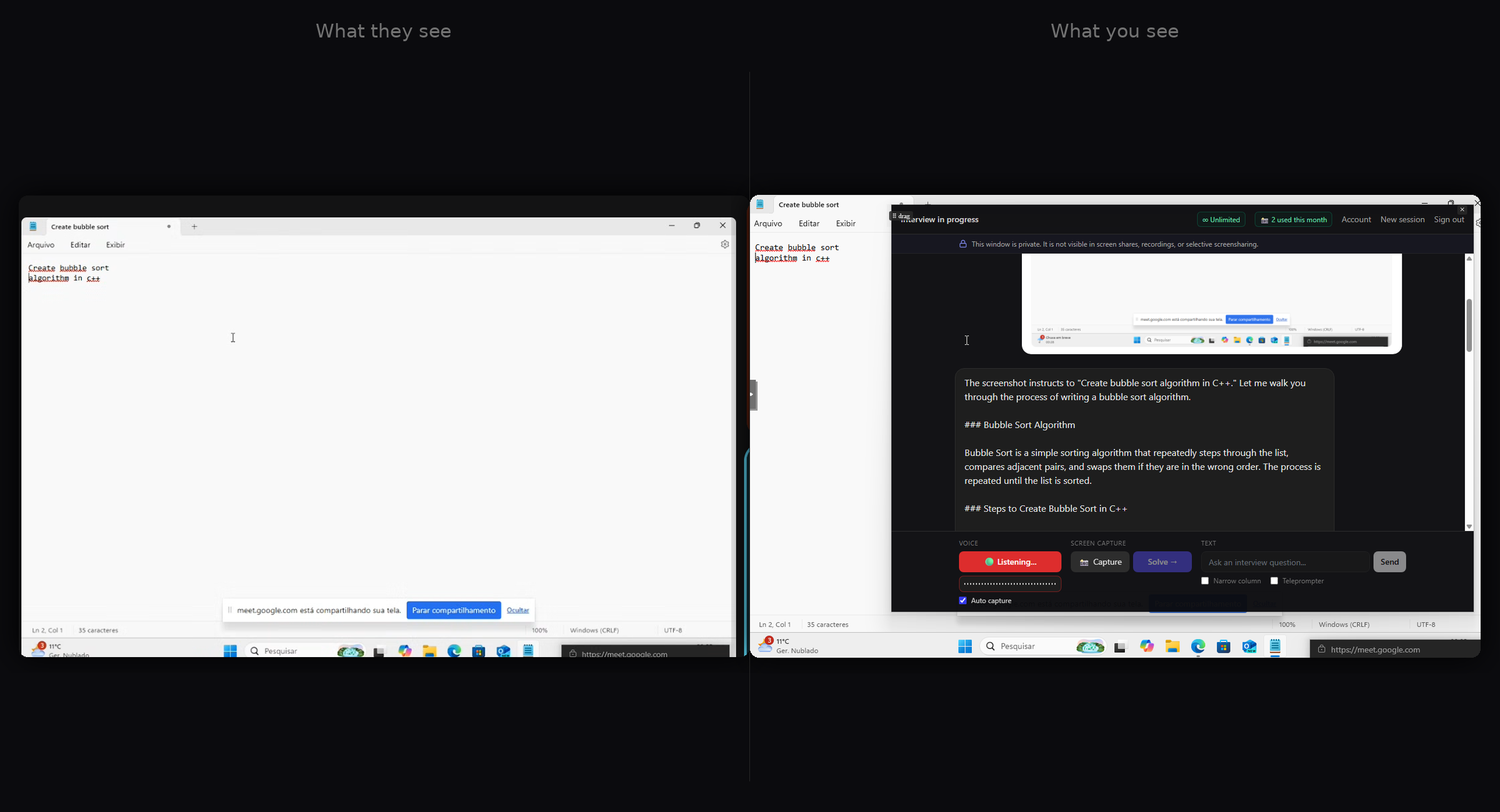Open Copilot from the right-side taskbar
1500x812 pixels.
[x=1147, y=646]
